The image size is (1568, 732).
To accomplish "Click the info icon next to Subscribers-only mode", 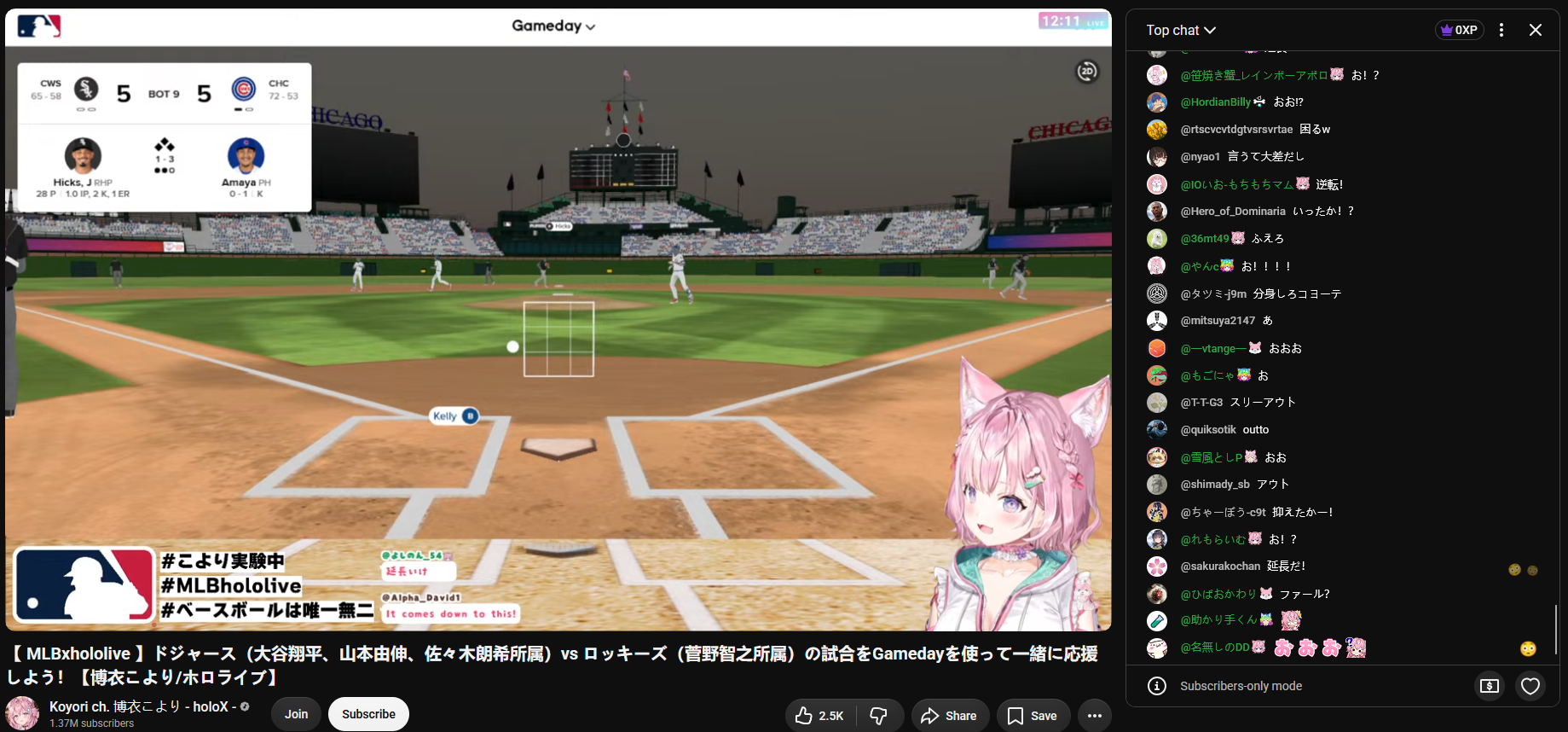I will (x=1157, y=686).
